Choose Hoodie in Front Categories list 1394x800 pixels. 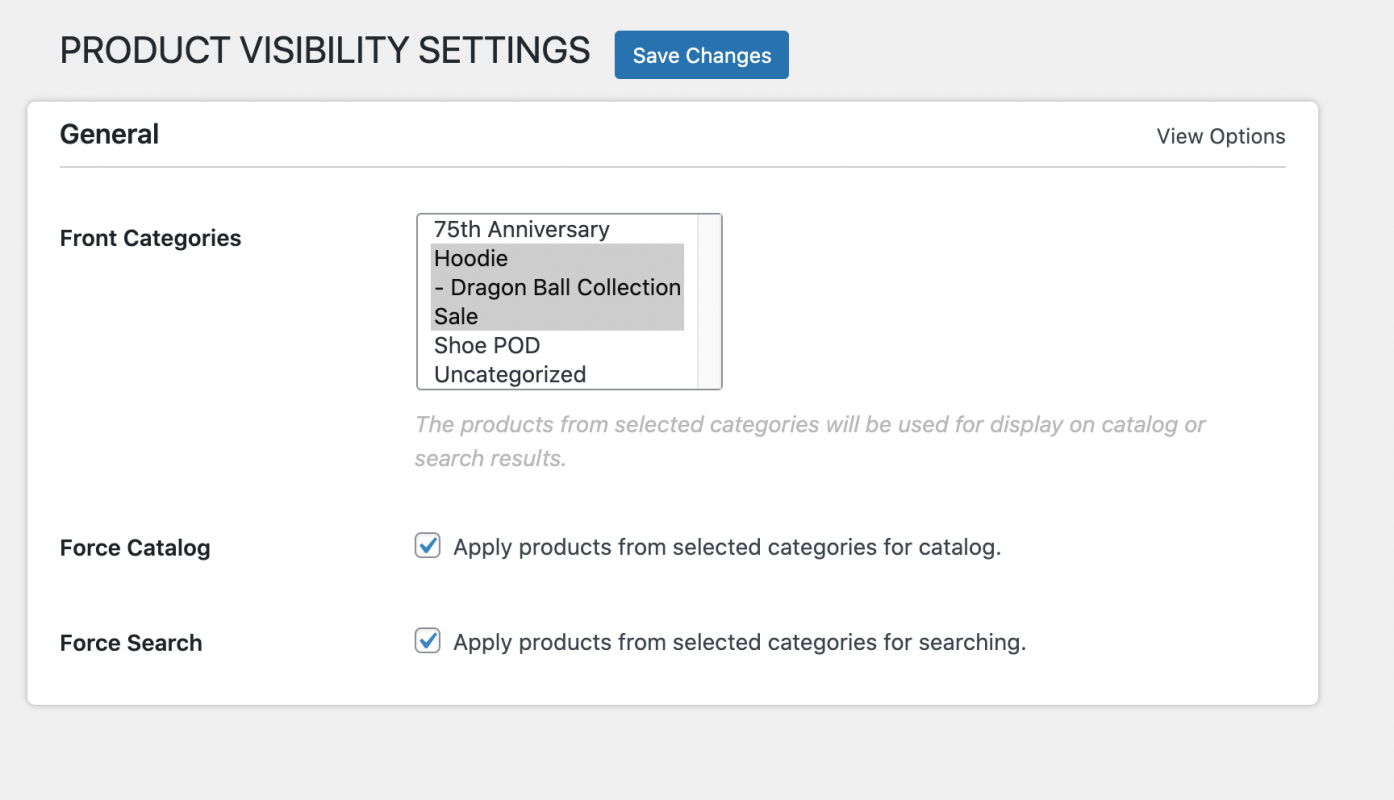471,258
